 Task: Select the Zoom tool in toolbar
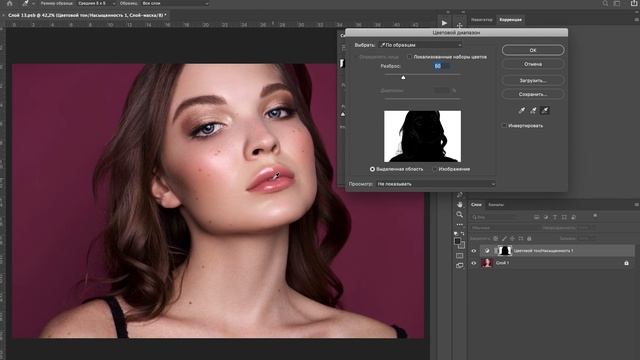[x=460, y=214]
